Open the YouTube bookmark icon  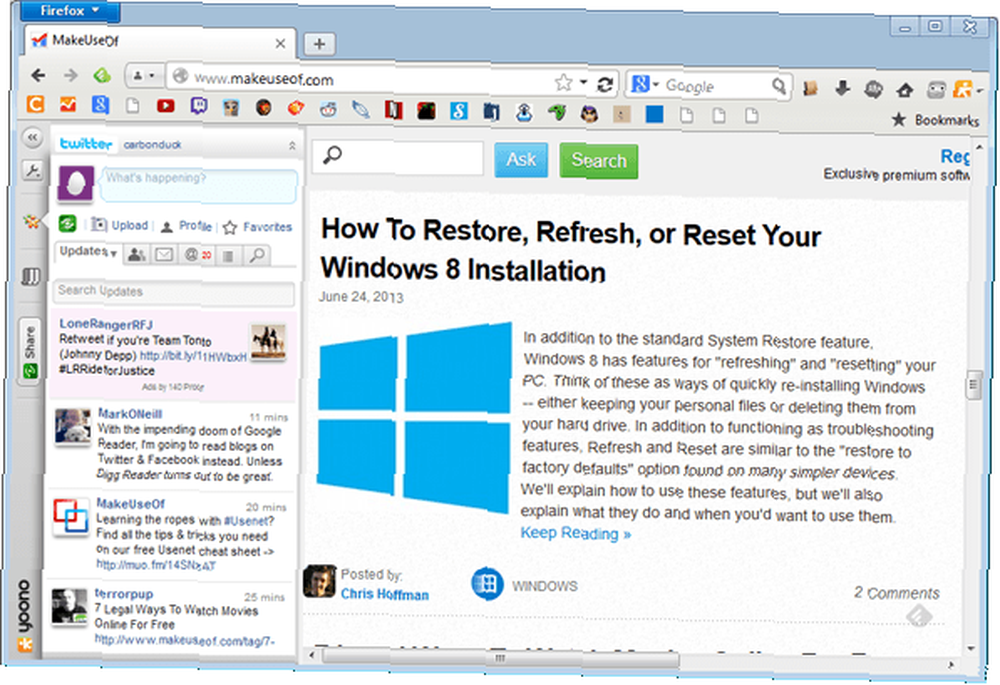165,105
